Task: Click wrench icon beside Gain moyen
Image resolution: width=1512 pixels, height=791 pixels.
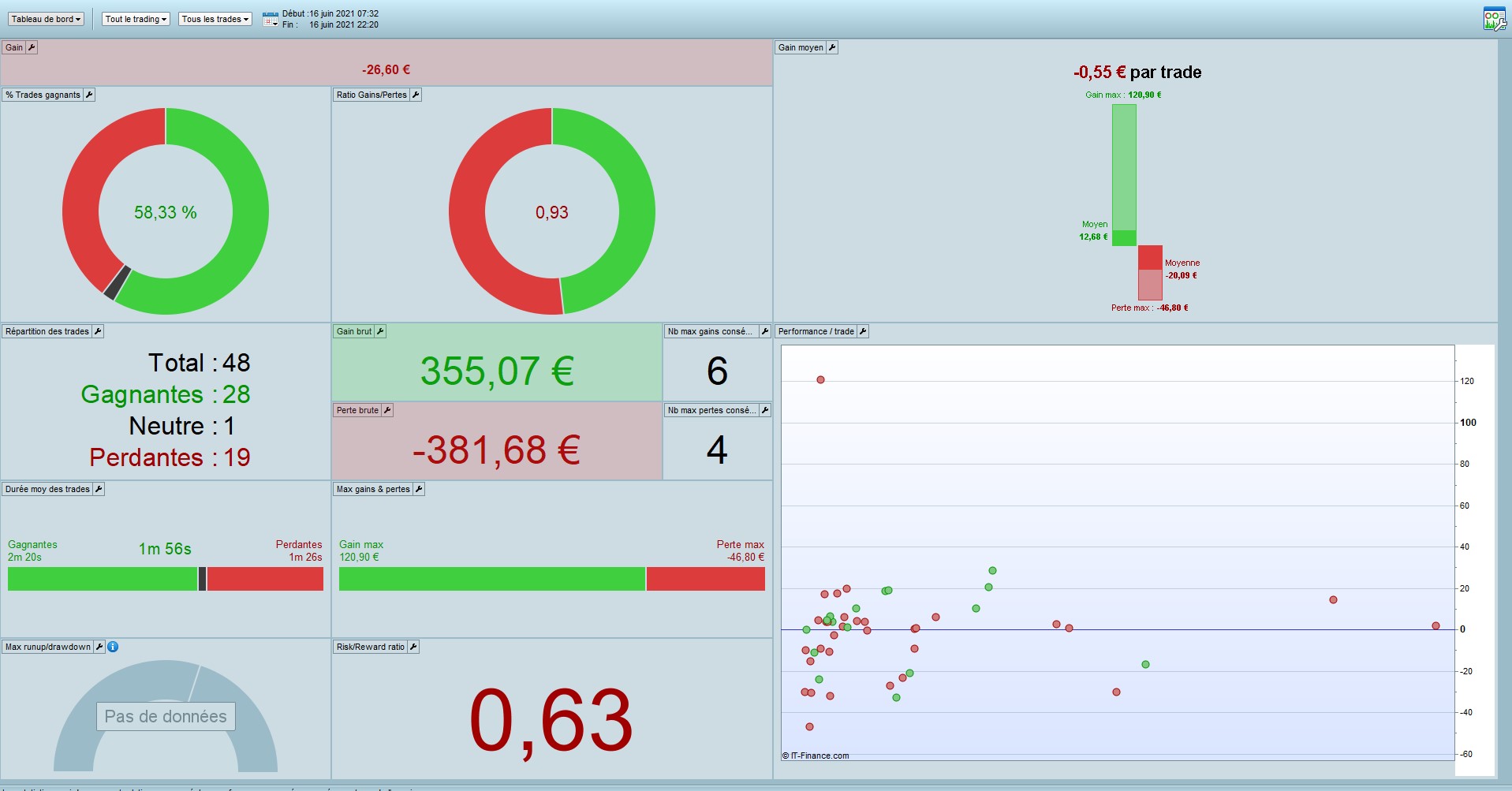Action: click(x=832, y=47)
